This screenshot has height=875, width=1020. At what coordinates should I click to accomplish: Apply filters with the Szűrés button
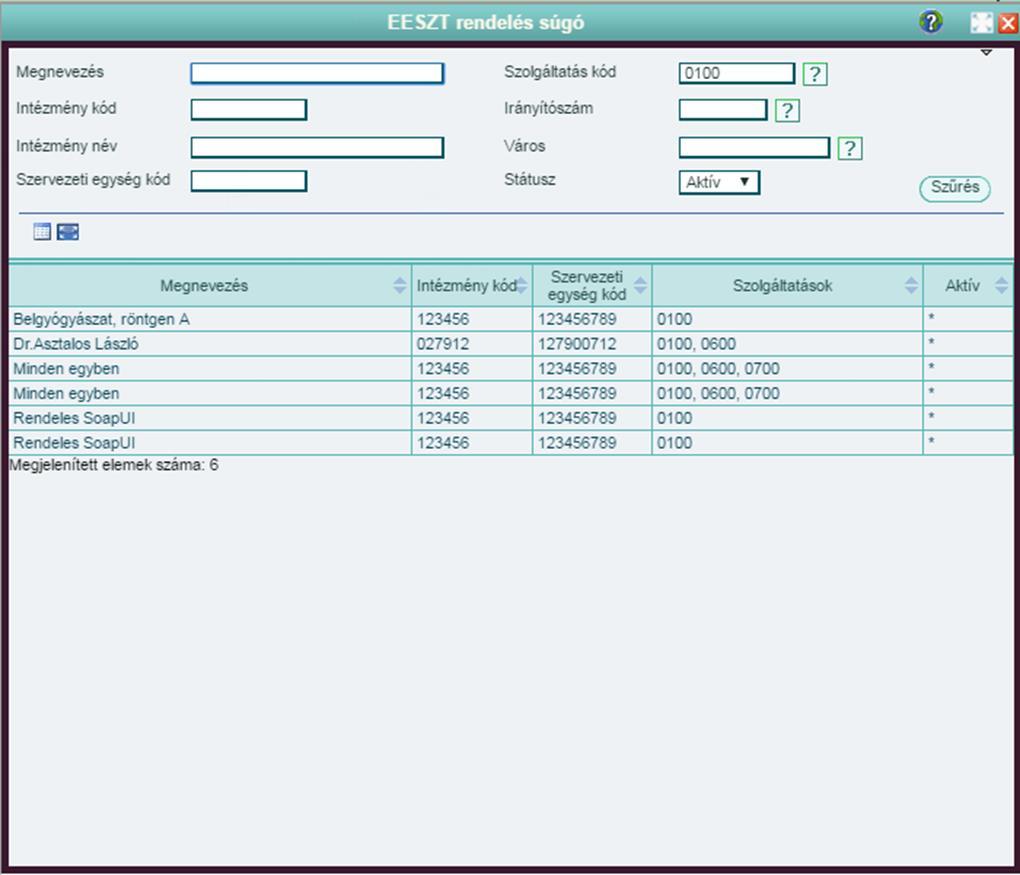click(x=954, y=188)
